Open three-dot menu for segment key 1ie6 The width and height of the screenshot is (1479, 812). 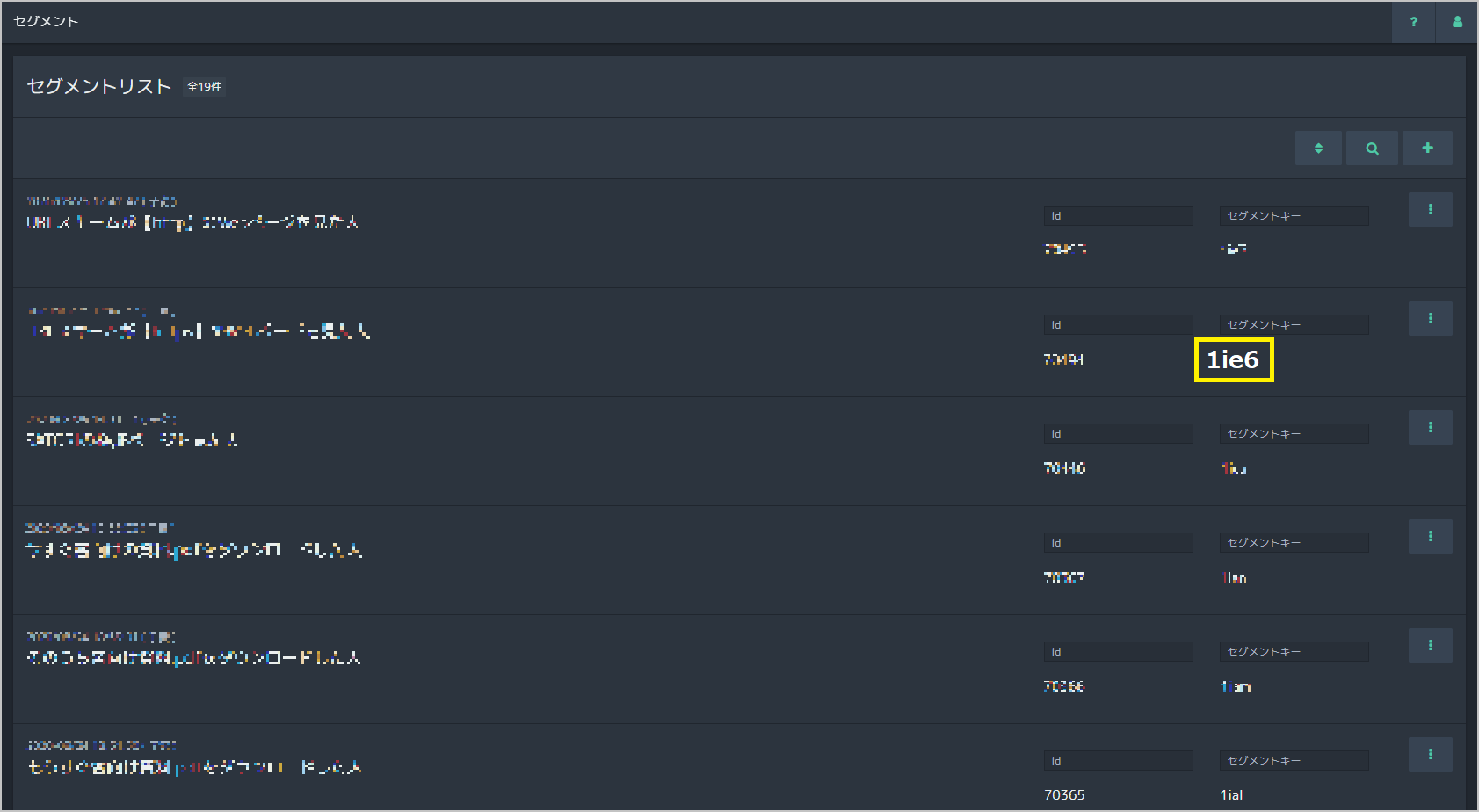pyautogui.click(x=1430, y=319)
